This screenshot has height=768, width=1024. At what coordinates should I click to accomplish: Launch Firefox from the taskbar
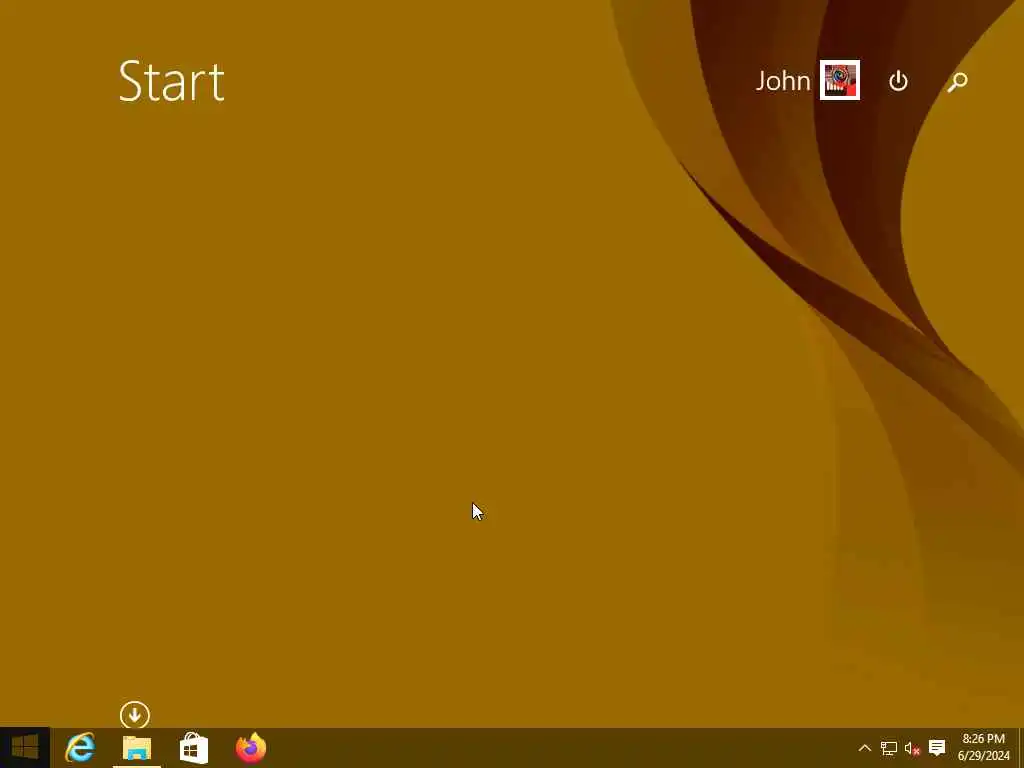click(x=251, y=747)
